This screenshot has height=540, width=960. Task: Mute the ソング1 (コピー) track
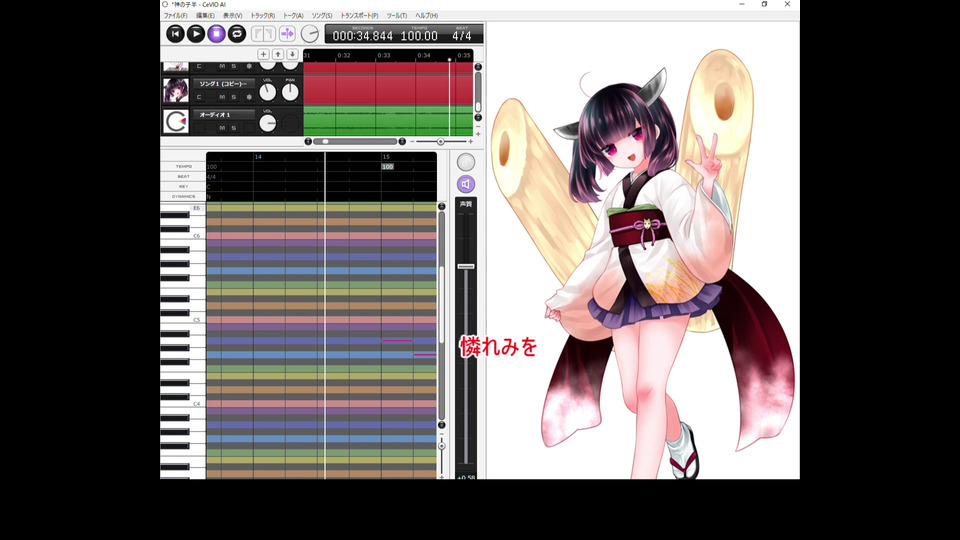[222, 97]
